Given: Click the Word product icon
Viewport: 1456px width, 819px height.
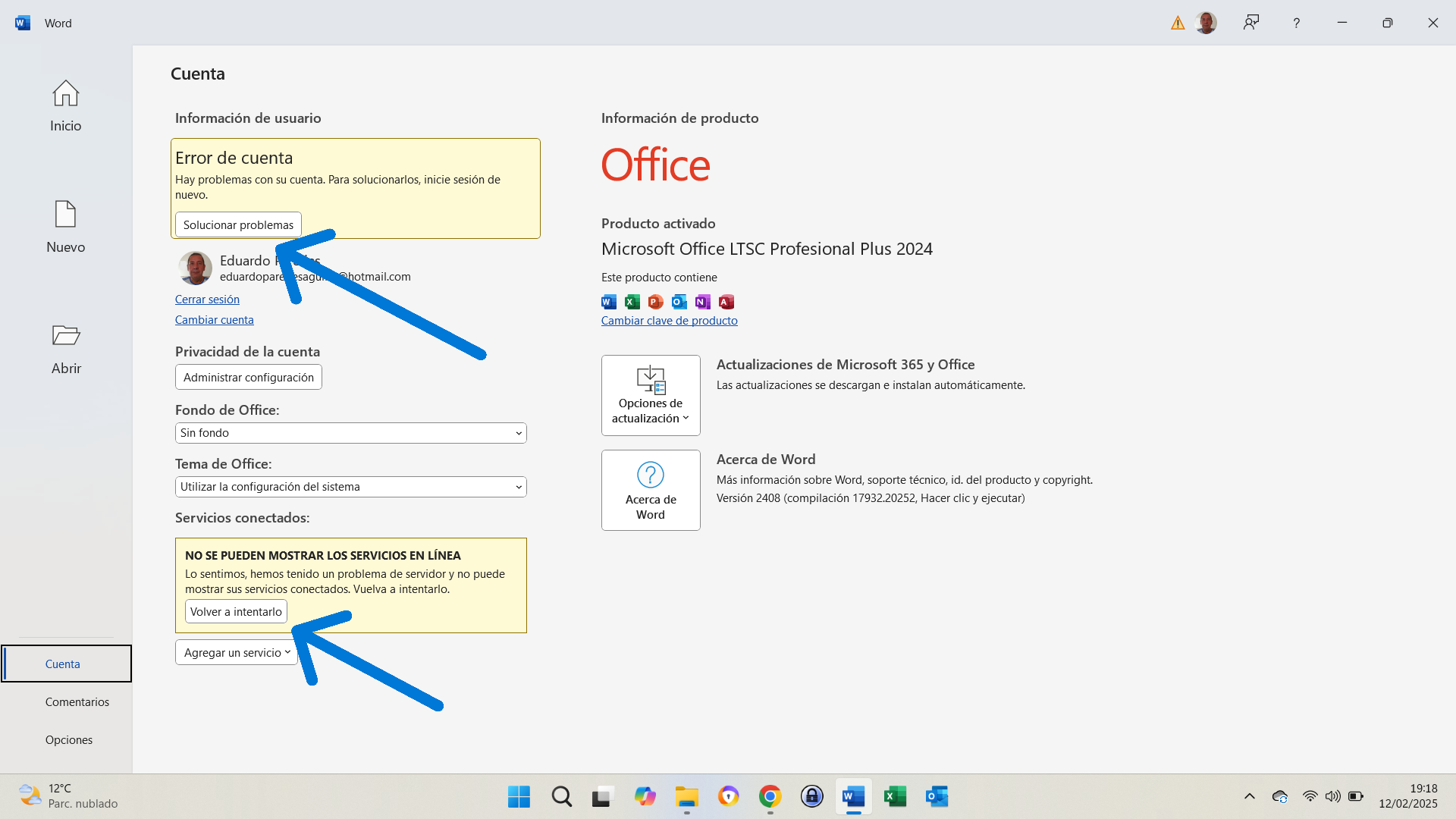Looking at the screenshot, I should pyautogui.click(x=609, y=302).
